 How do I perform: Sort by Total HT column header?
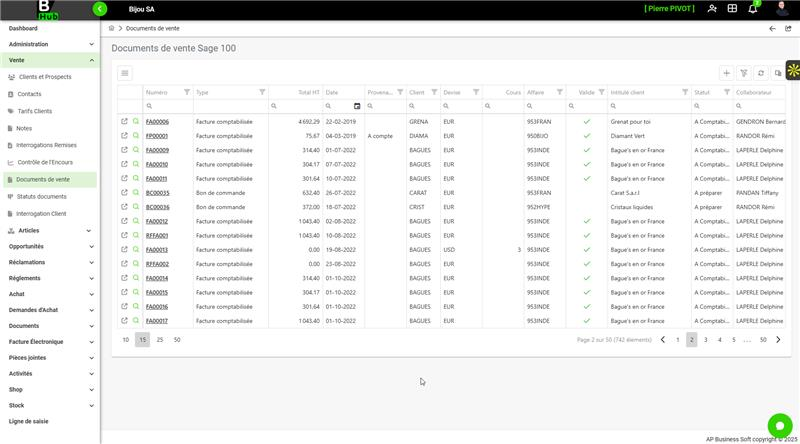tap(309, 92)
